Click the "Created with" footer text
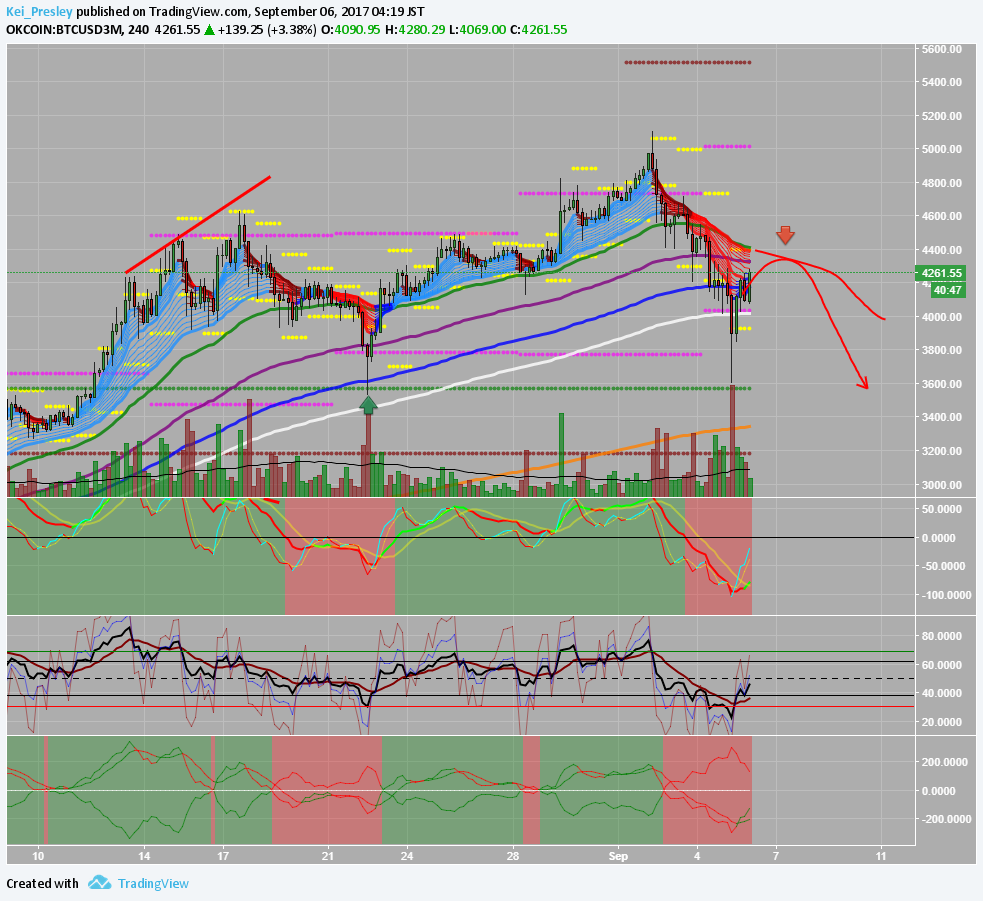 (x=42, y=883)
